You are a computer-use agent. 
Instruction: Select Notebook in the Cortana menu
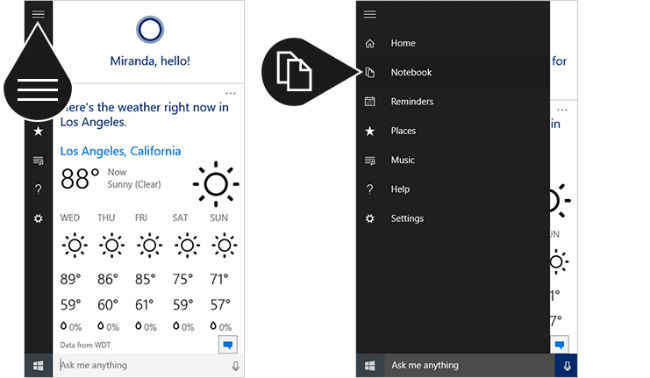(411, 72)
